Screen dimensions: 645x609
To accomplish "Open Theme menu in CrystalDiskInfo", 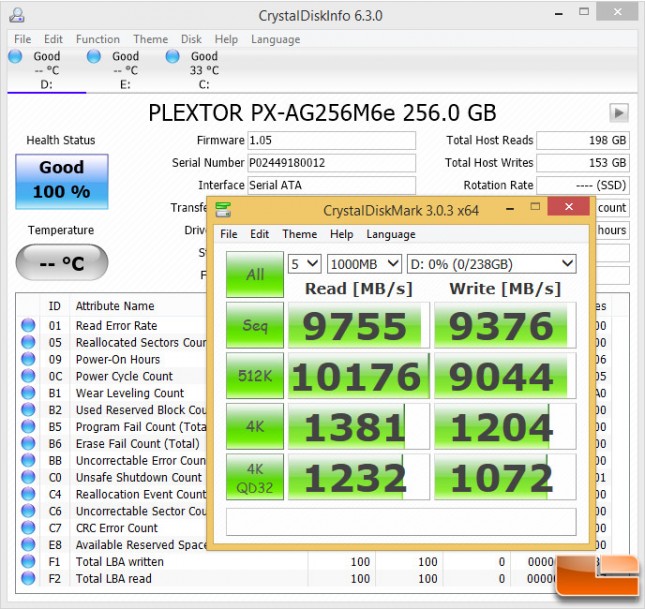I will pyautogui.click(x=151, y=39).
